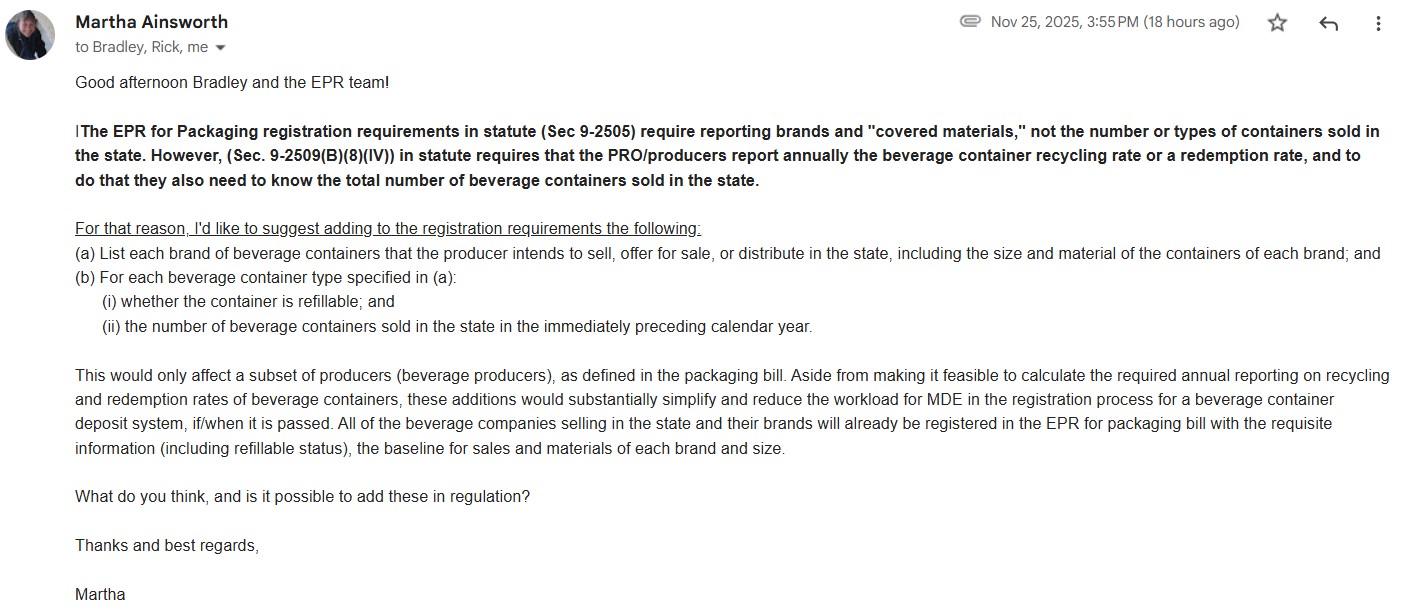Click Martha Ainsworth's profile avatar

(30, 35)
